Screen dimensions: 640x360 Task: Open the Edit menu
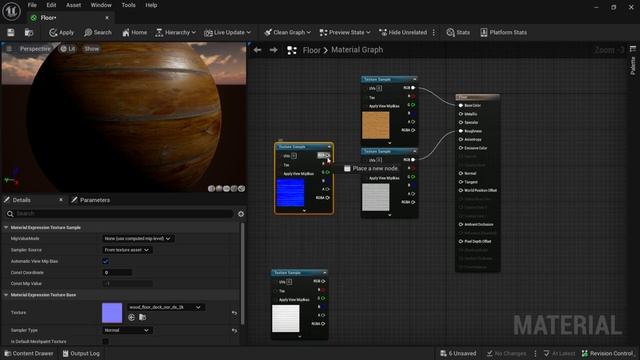pos(51,5)
